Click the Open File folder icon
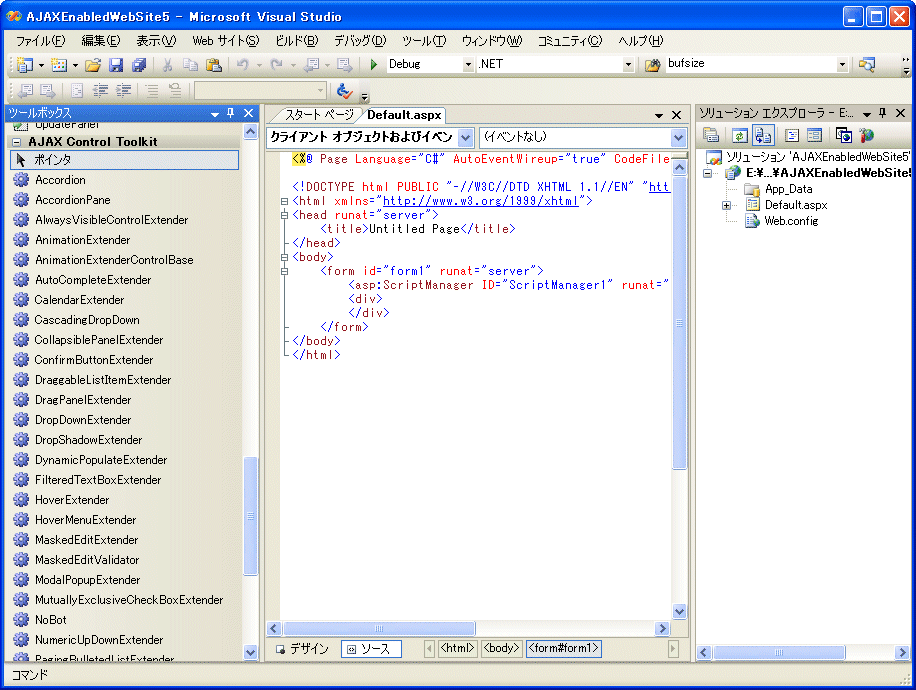916x690 pixels. pyautogui.click(x=93, y=65)
